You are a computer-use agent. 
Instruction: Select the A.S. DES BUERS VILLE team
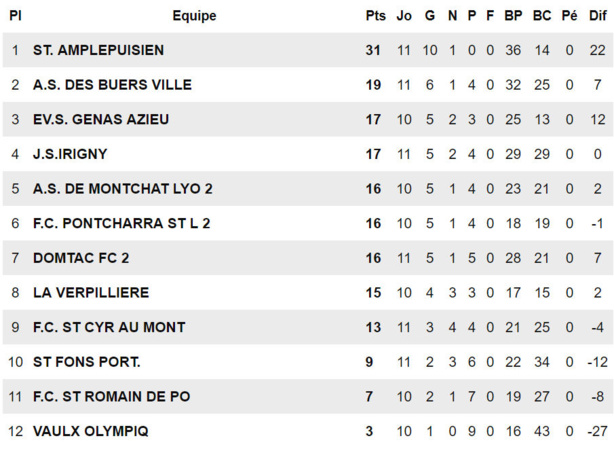click(112, 85)
